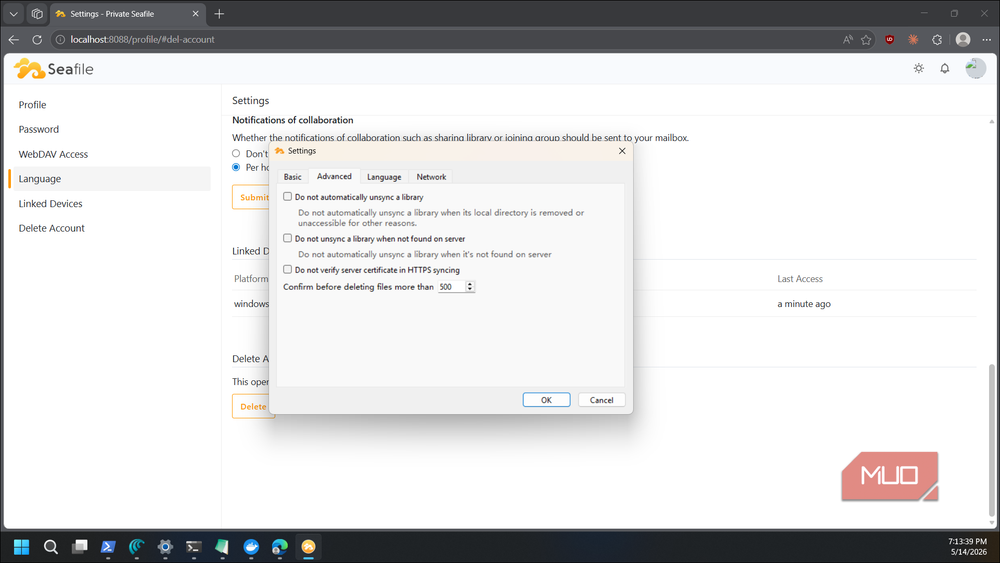Image resolution: width=1000 pixels, height=563 pixels.
Task: Click the 'a minute ago' table cell
Action: (804, 303)
